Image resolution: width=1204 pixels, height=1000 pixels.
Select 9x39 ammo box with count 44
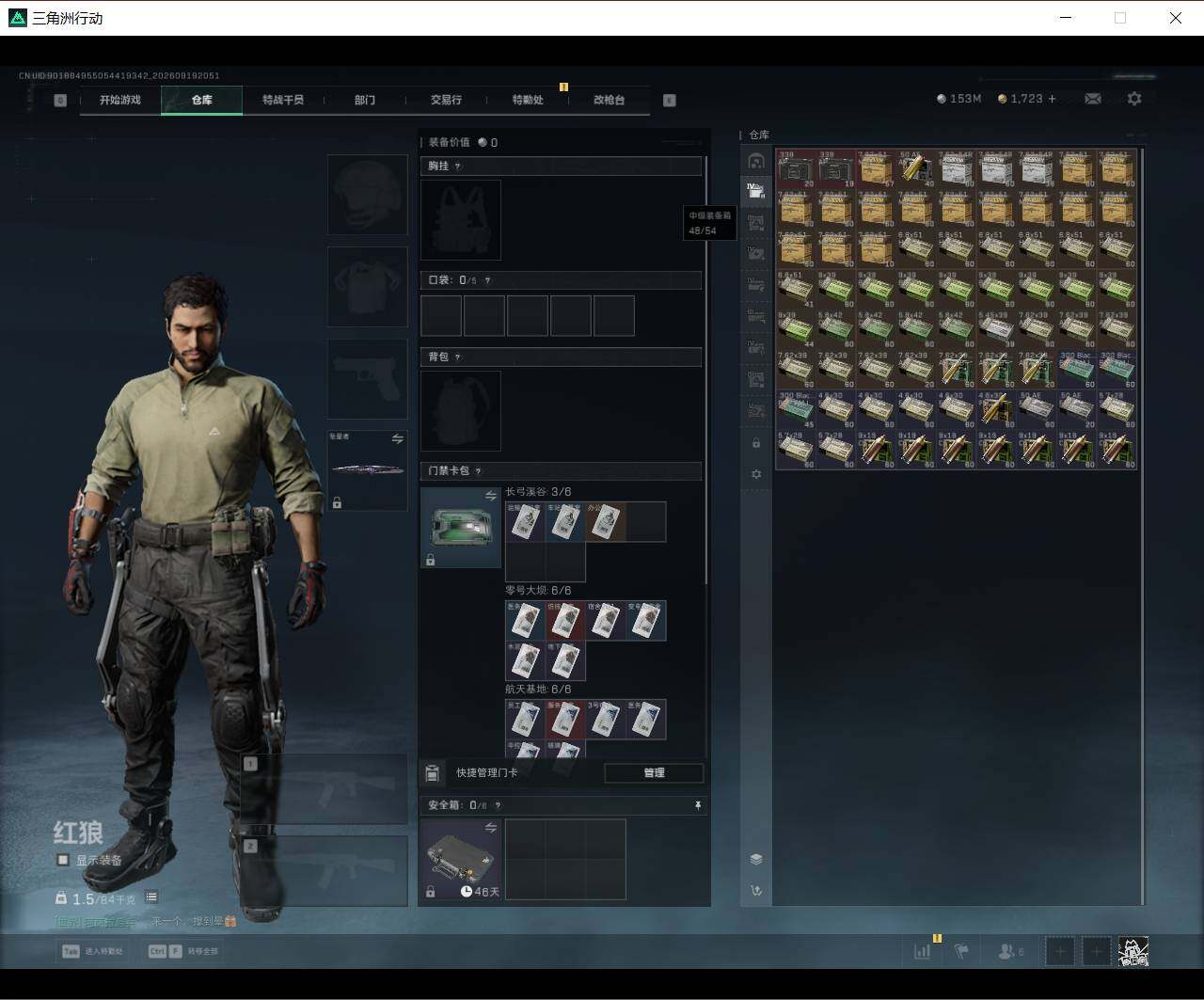796,328
